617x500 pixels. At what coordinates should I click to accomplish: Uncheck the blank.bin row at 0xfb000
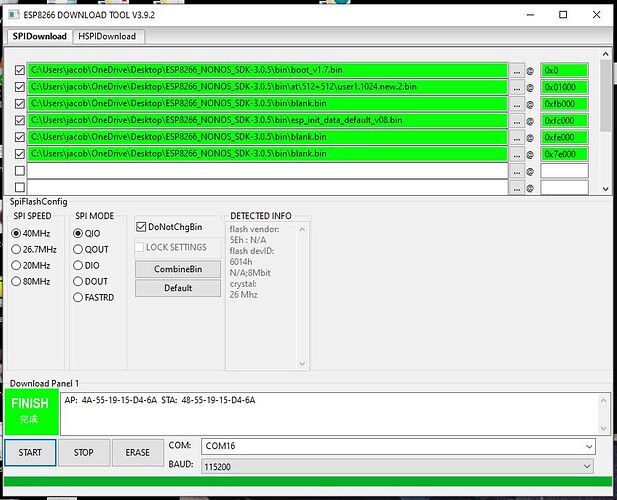point(20,103)
